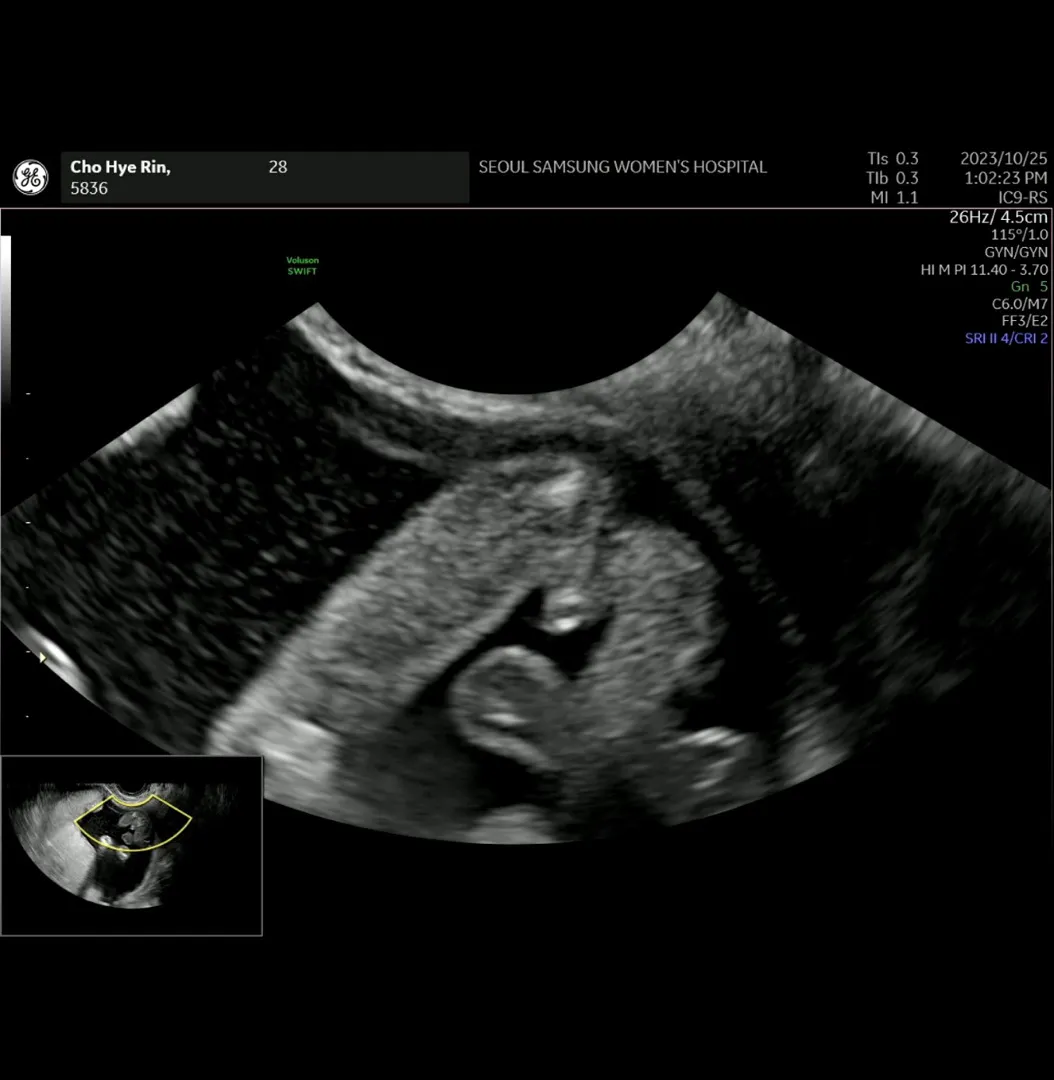The width and height of the screenshot is (1054, 1080).
Task: Click the grayscale bar at left edge
Action: click(x=6, y=318)
